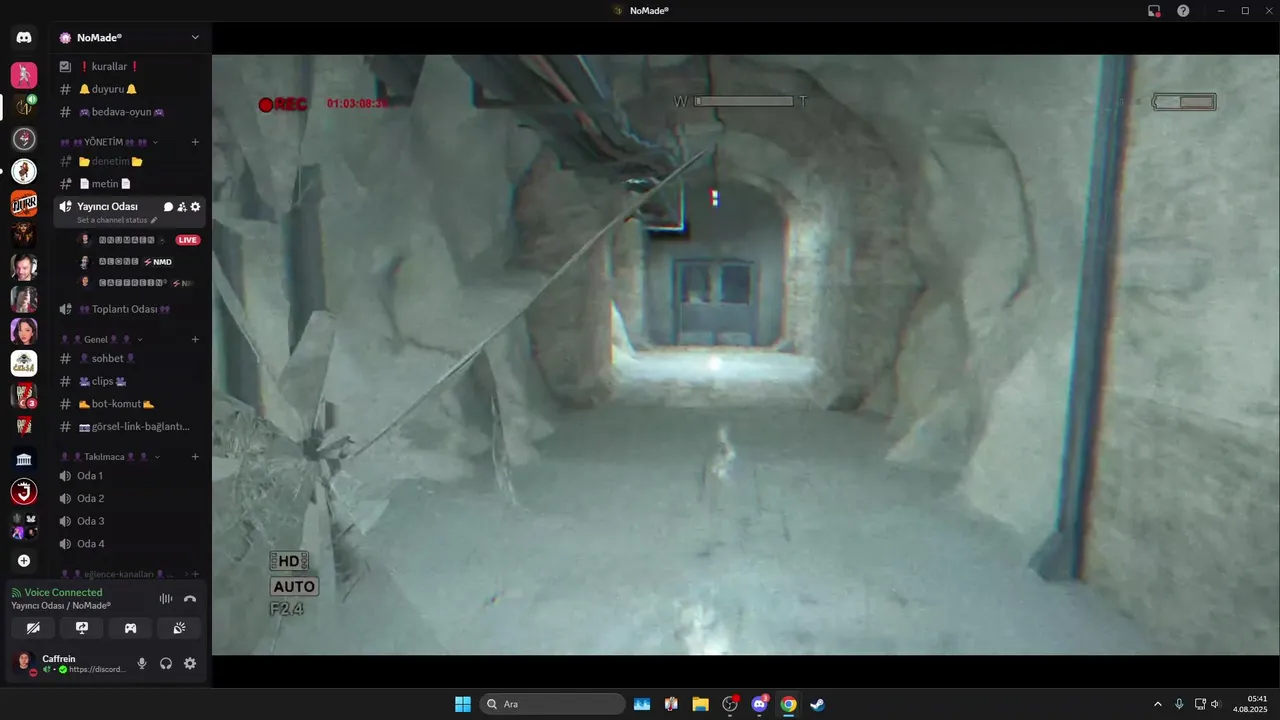This screenshot has width=1280, height=720.
Task: Open the white-columns bank building server icon
Action: (24, 459)
